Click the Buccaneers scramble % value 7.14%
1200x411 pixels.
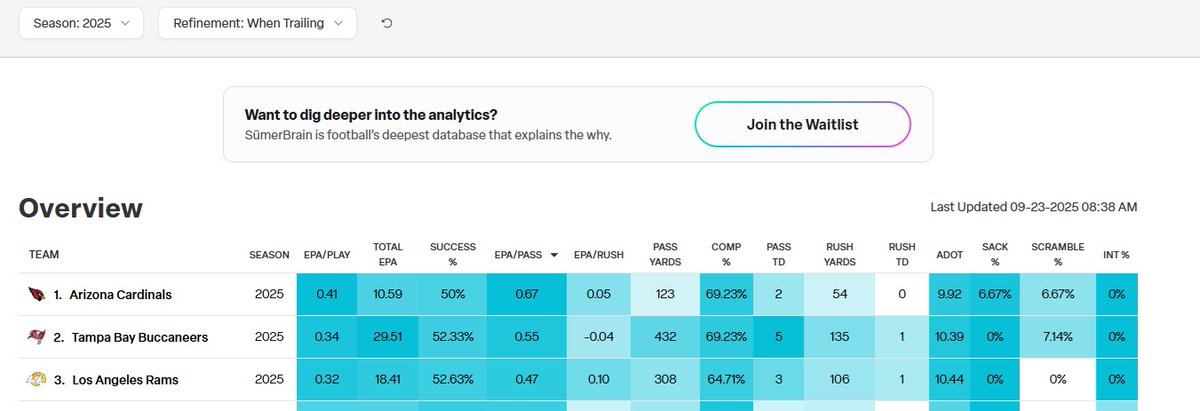(x=1058, y=337)
